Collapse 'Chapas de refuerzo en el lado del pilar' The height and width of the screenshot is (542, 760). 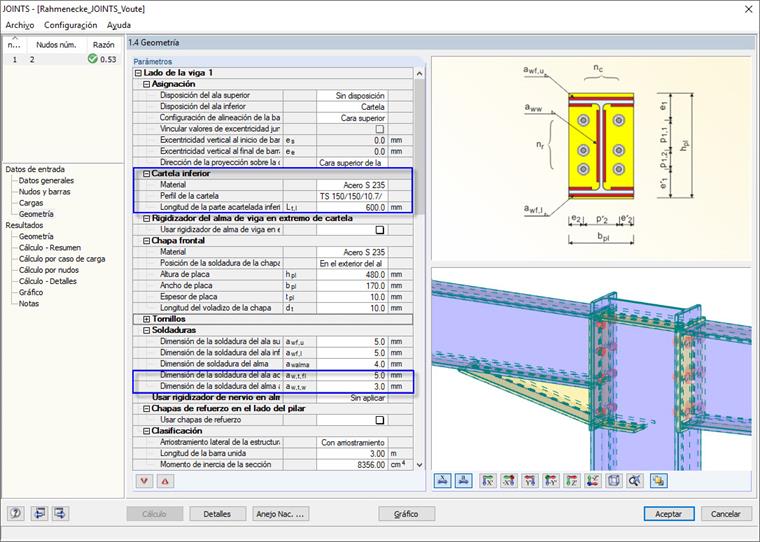click(146, 409)
